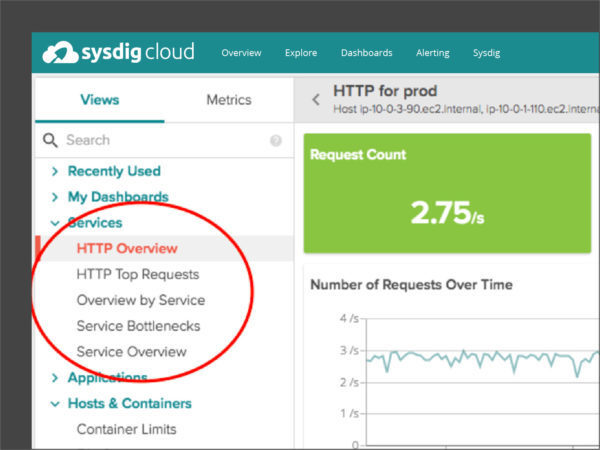
Task: Expand the Applications section
Action: (55, 378)
